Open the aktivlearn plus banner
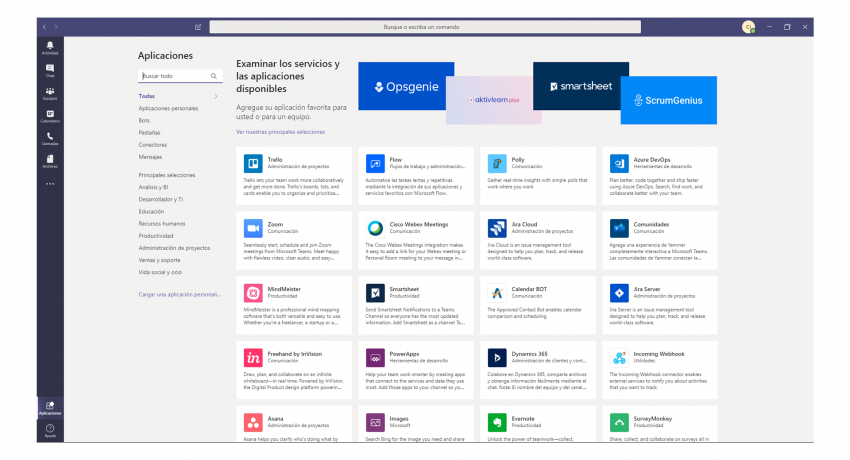The image size is (850, 460). click(494, 101)
